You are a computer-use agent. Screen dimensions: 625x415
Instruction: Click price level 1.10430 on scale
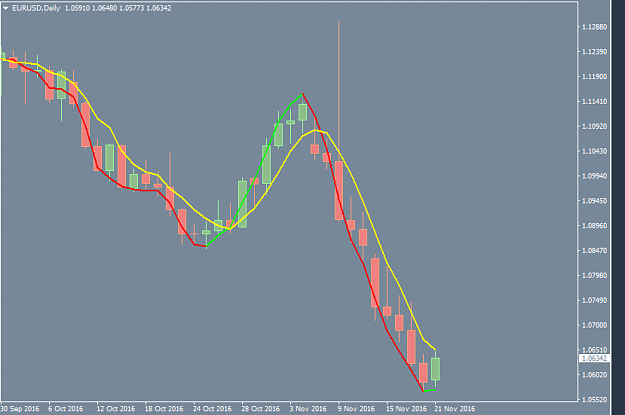(x=594, y=151)
